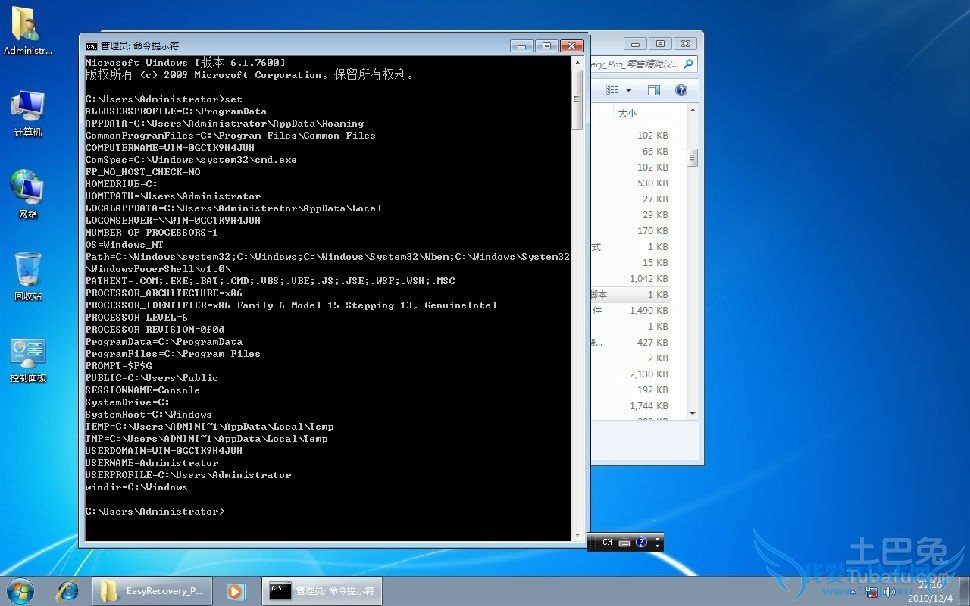The image size is (970, 606).
Task: Click the final C:\Users\Administrator> prompt line
Action: (155, 511)
